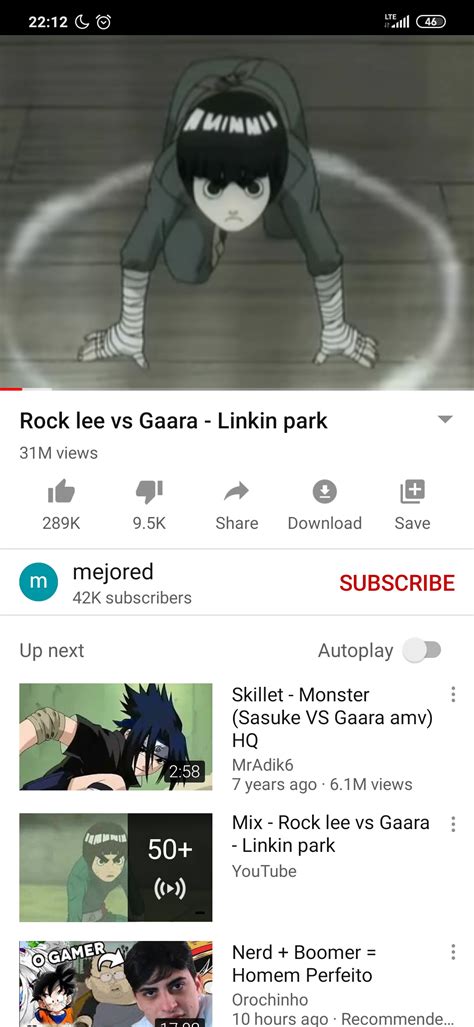The width and height of the screenshot is (474, 1027).
Task: Tap the thumbs down dislike icon
Action: [149, 491]
